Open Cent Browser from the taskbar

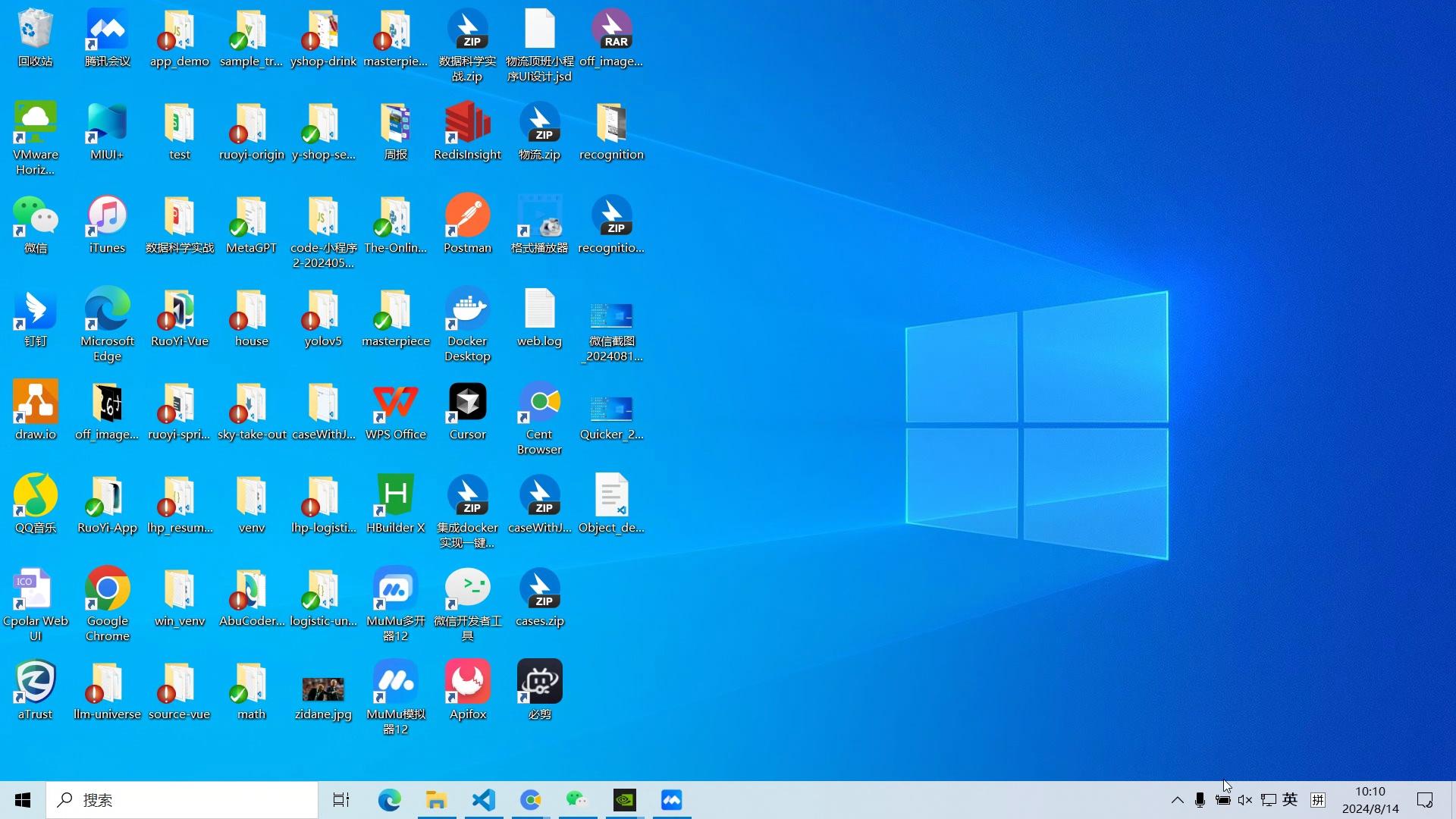point(530,800)
